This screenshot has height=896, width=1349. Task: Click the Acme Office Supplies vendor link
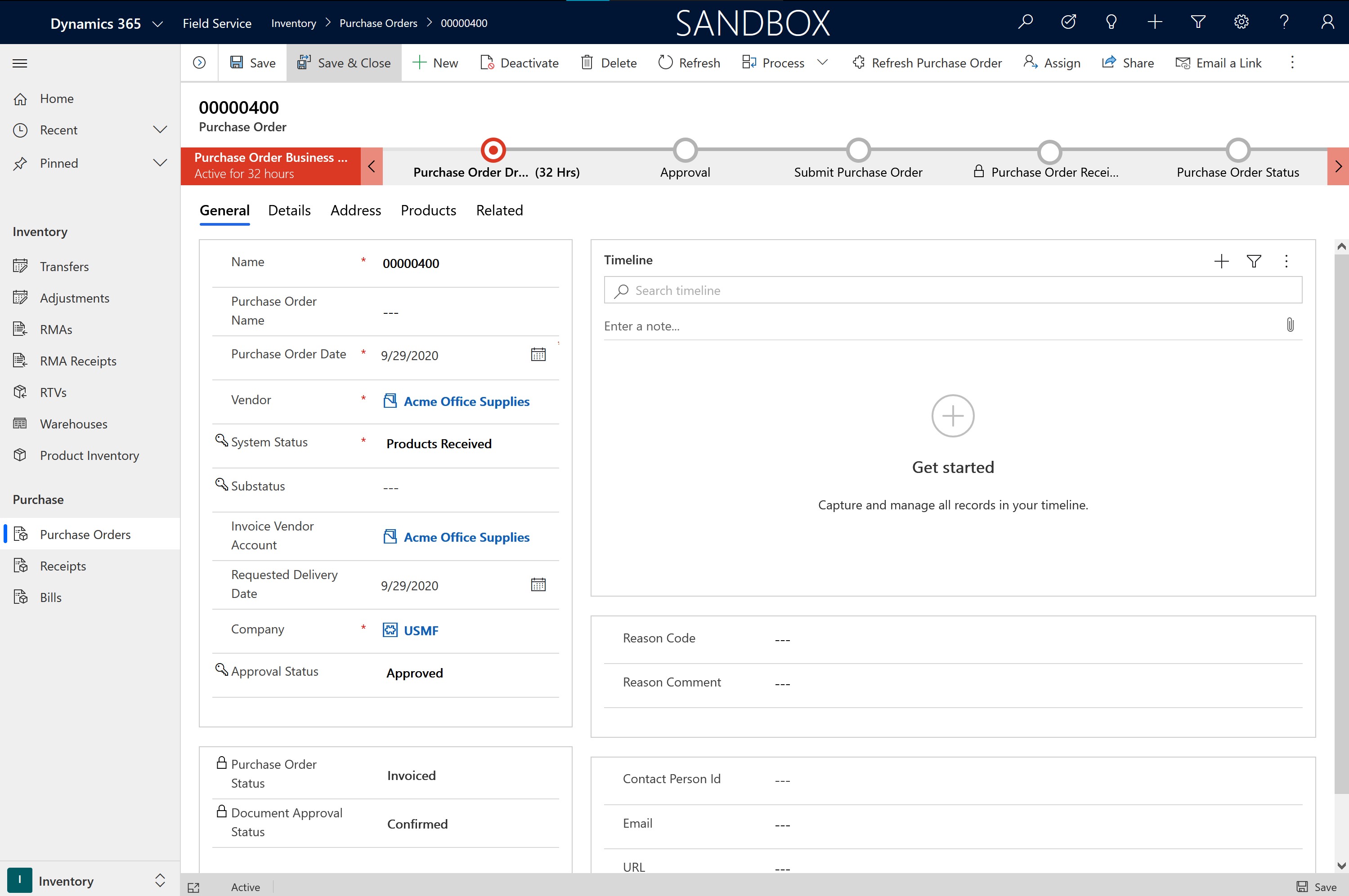tap(465, 401)
